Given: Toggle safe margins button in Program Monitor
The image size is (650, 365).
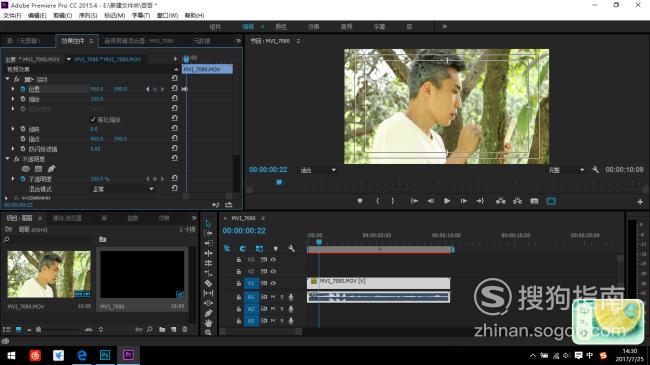Looking at the screenshot, I should click(551, 201).
